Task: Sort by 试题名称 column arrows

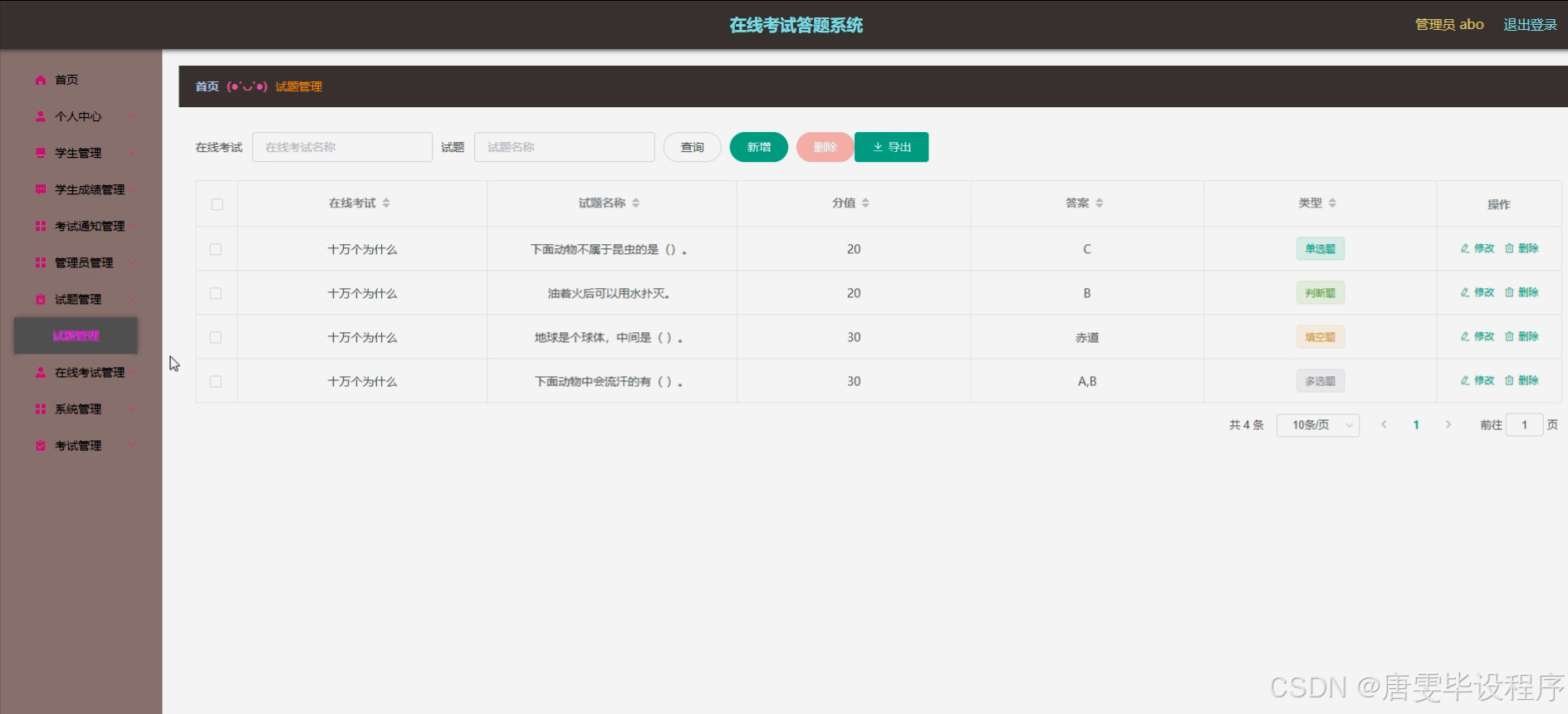Action: (x=636, y=203)
